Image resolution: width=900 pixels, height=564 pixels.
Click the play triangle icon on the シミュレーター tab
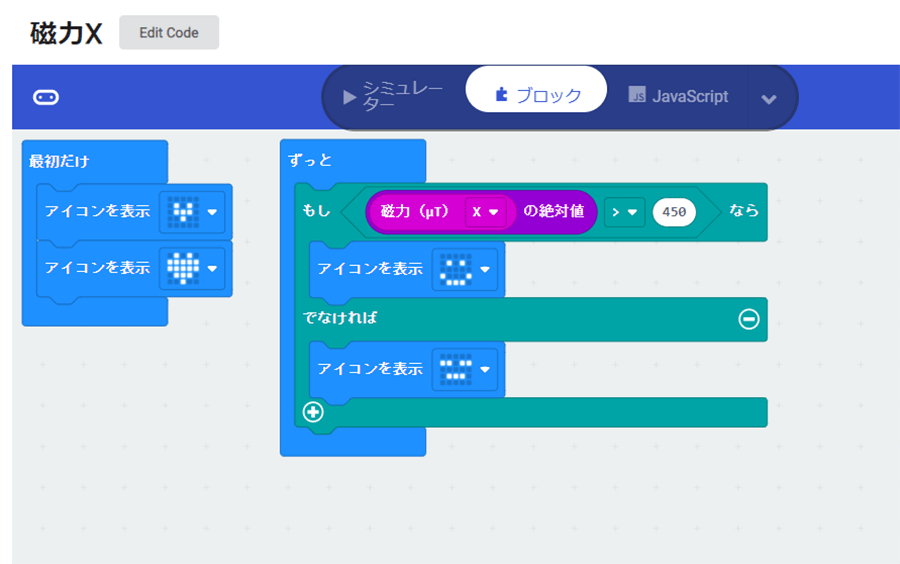coord(349,97)
